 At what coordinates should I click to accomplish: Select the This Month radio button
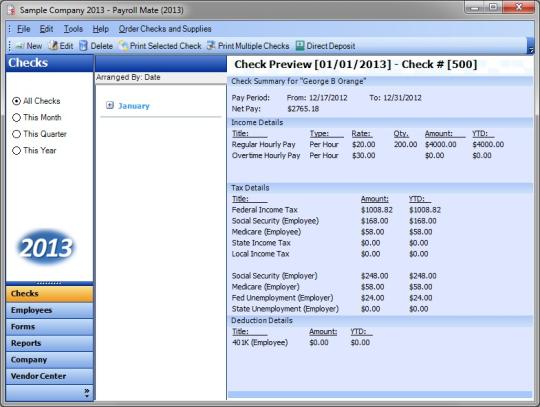(x=16, y=117)
